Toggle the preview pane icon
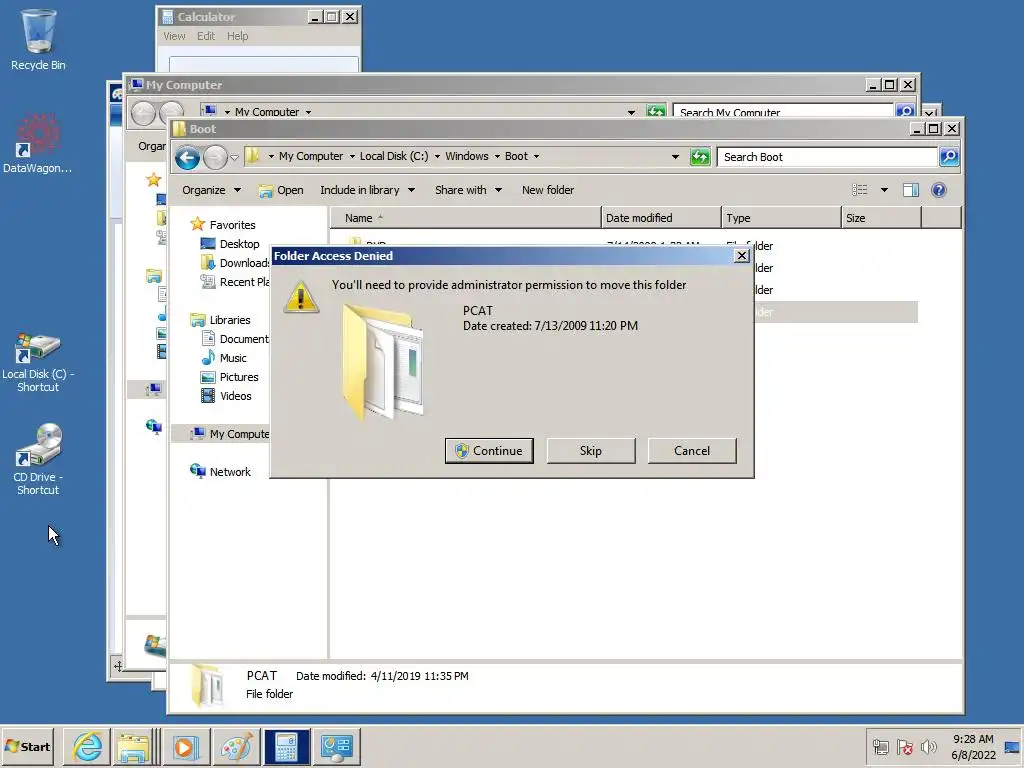1024x768 pixels. 910,190
